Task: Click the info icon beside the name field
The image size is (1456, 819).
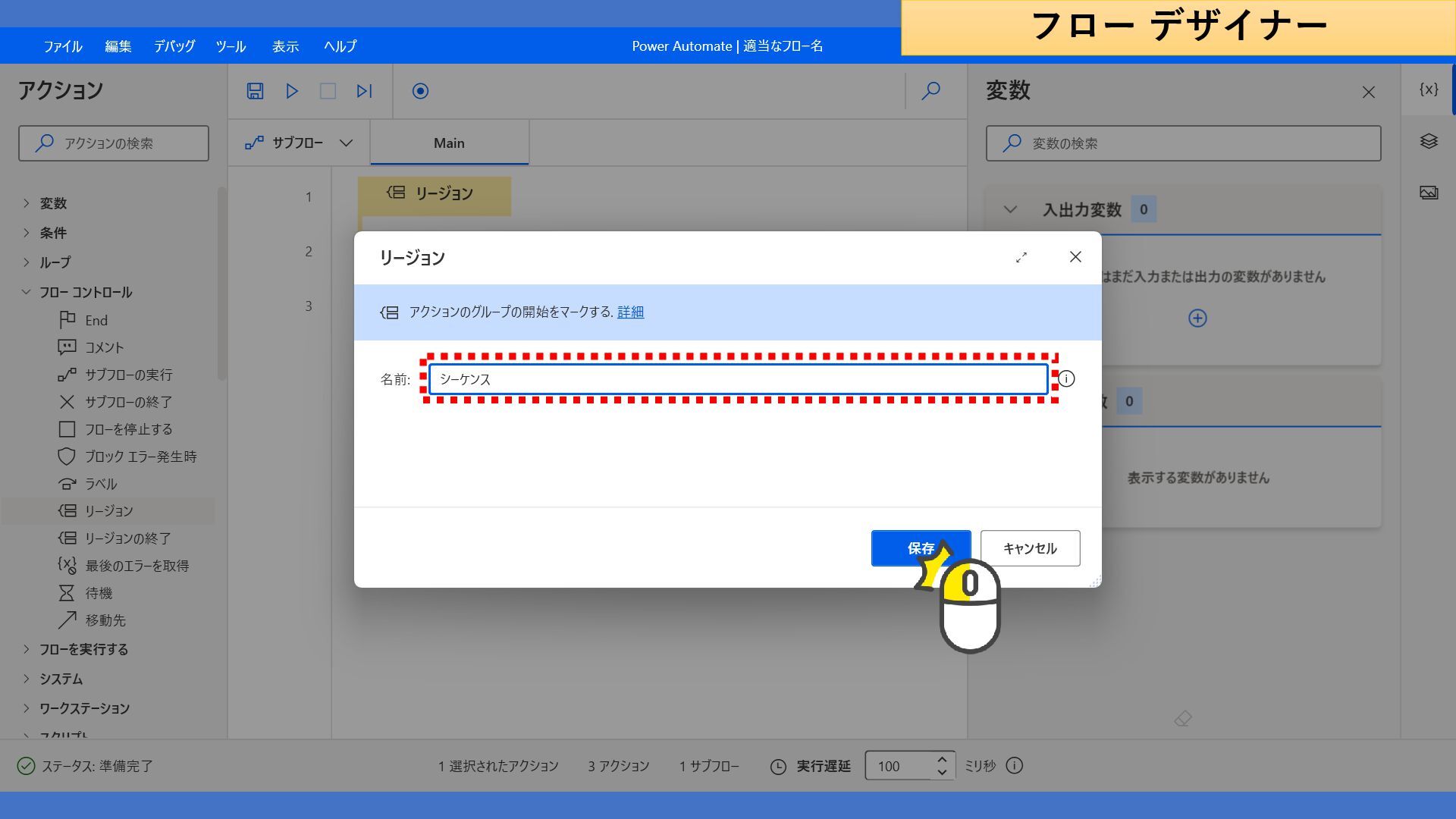Action: [1066, 378]
